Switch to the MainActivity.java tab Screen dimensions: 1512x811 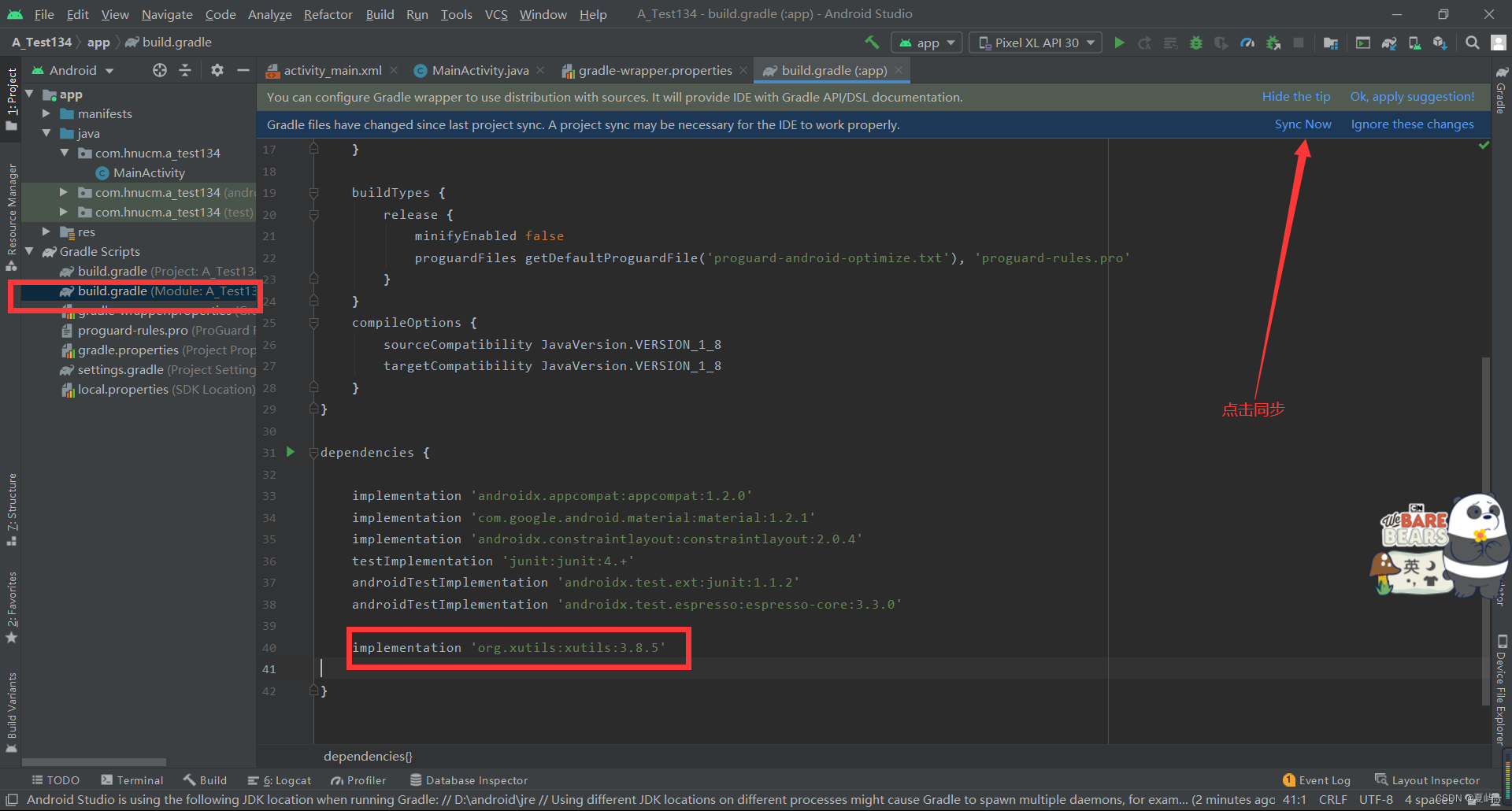pos(480,70)
